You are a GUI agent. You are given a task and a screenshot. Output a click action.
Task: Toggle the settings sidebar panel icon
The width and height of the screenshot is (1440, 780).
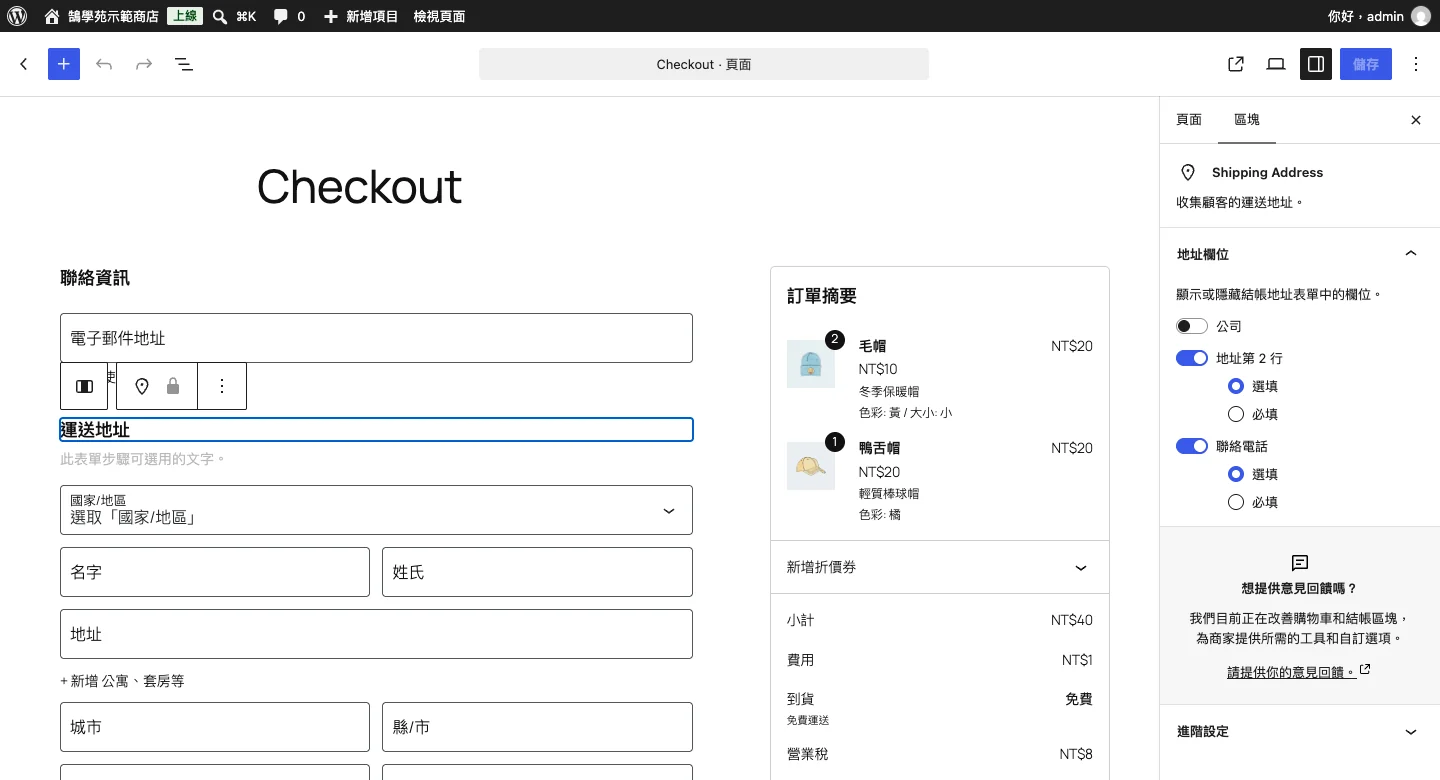(x=1316, y=64)
